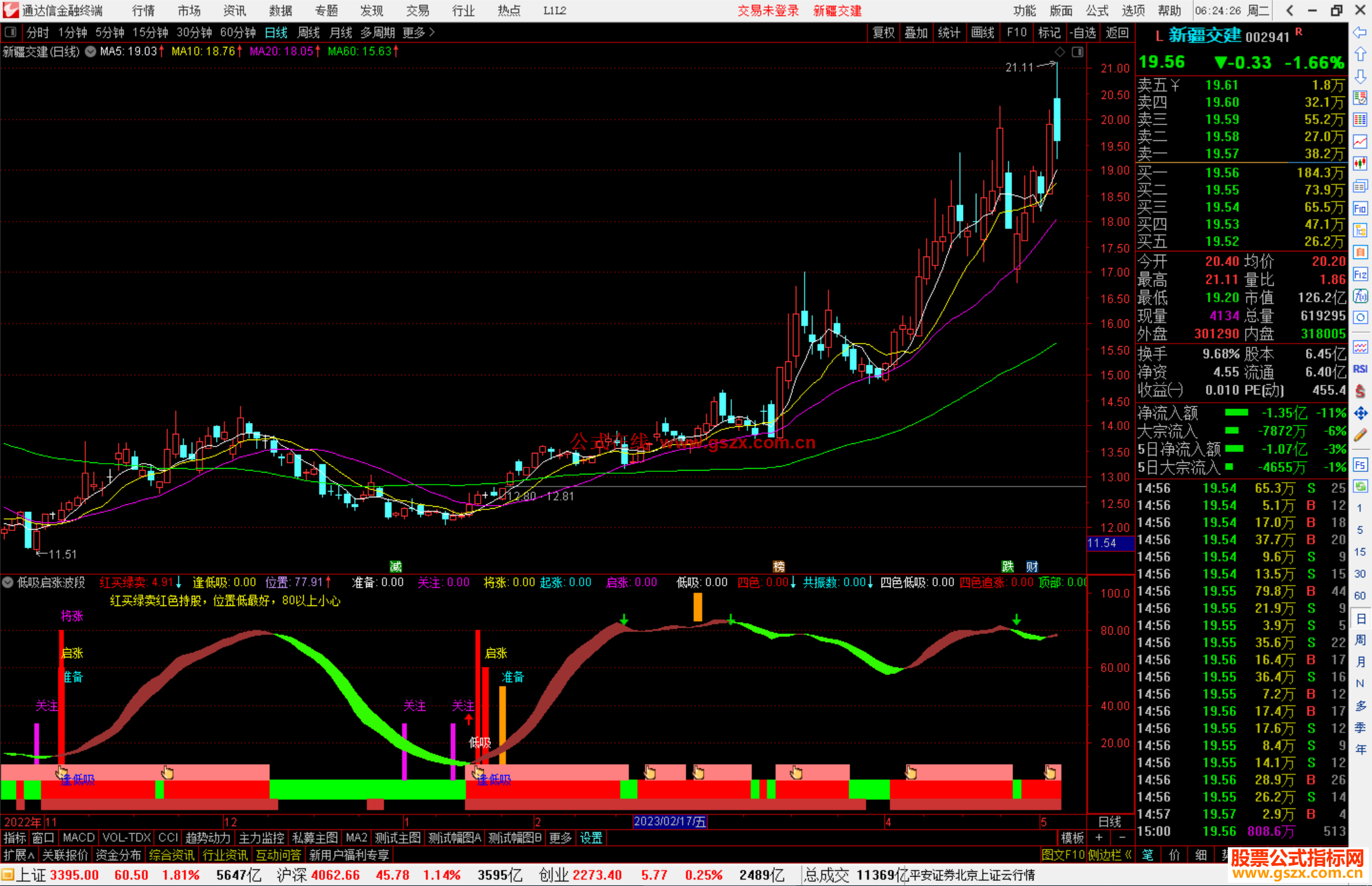Open the 模板 template dropdown
This screenshot has height=886, width=1372.
[1072, 838]
